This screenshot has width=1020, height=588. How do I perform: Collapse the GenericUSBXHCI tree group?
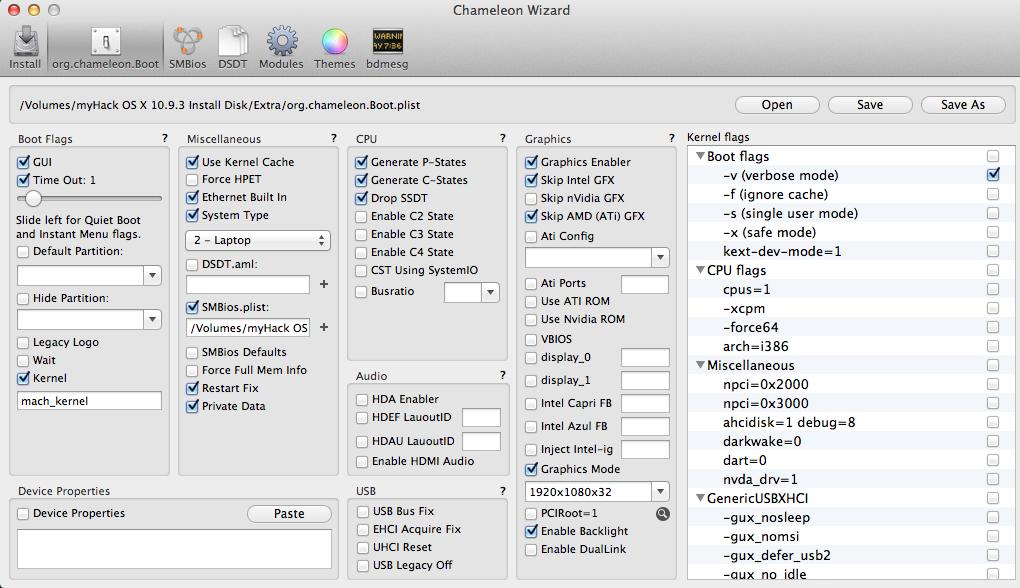[700, 498]
